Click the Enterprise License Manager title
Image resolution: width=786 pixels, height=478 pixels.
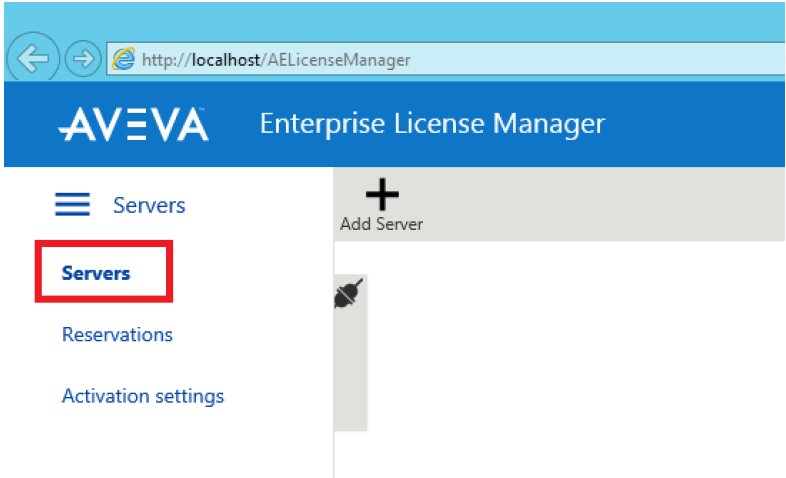coord(432,124)
